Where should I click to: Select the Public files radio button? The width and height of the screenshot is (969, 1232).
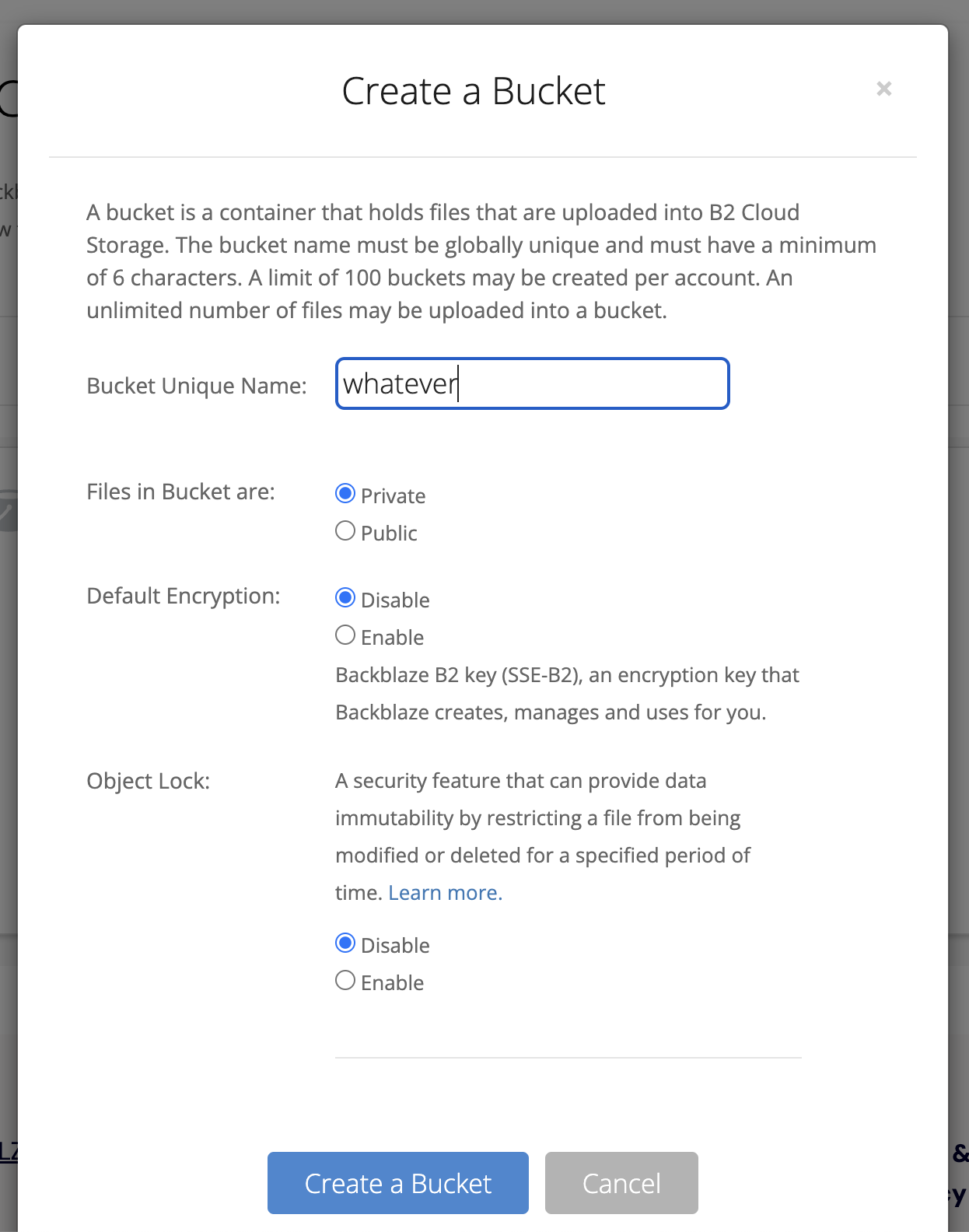(x=345, y=531)
